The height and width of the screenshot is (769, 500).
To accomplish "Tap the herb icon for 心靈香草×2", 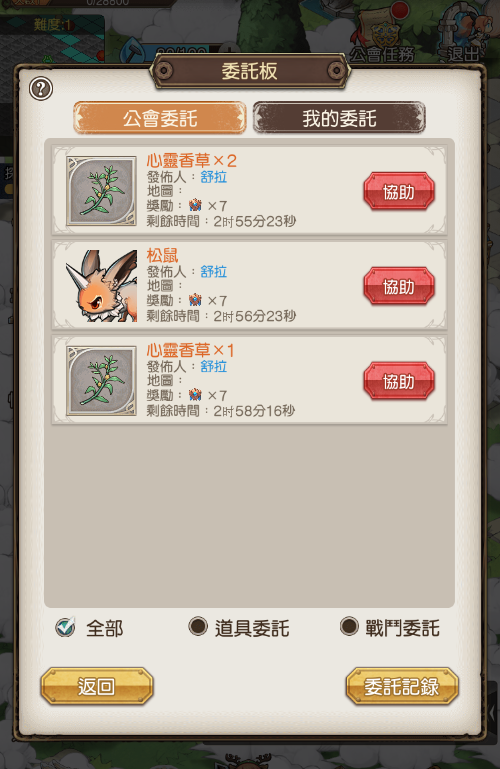I will click(101, 191).
